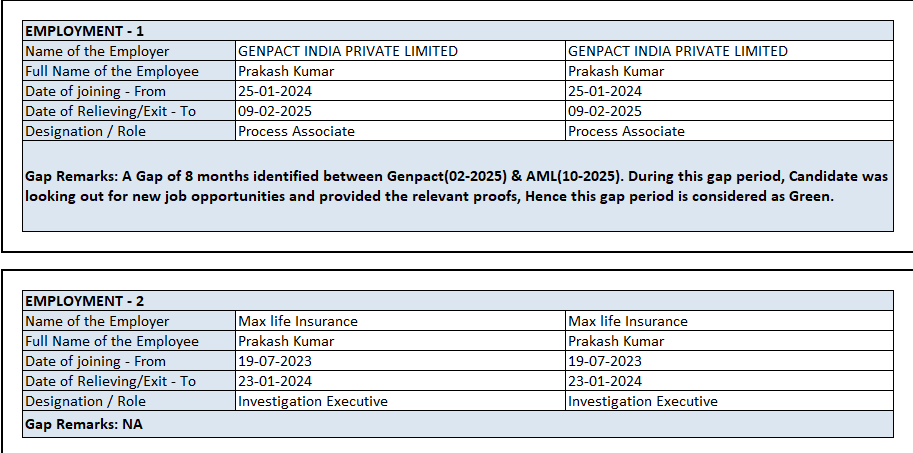The width and height of the screenshot is (913, 453).
Task: Click the first 19-07-2023 date cell
Action: [x=272, y=361]
